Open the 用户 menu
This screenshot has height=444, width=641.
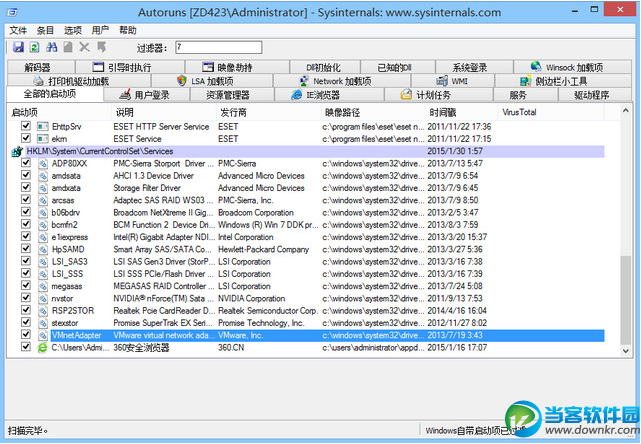100,30
